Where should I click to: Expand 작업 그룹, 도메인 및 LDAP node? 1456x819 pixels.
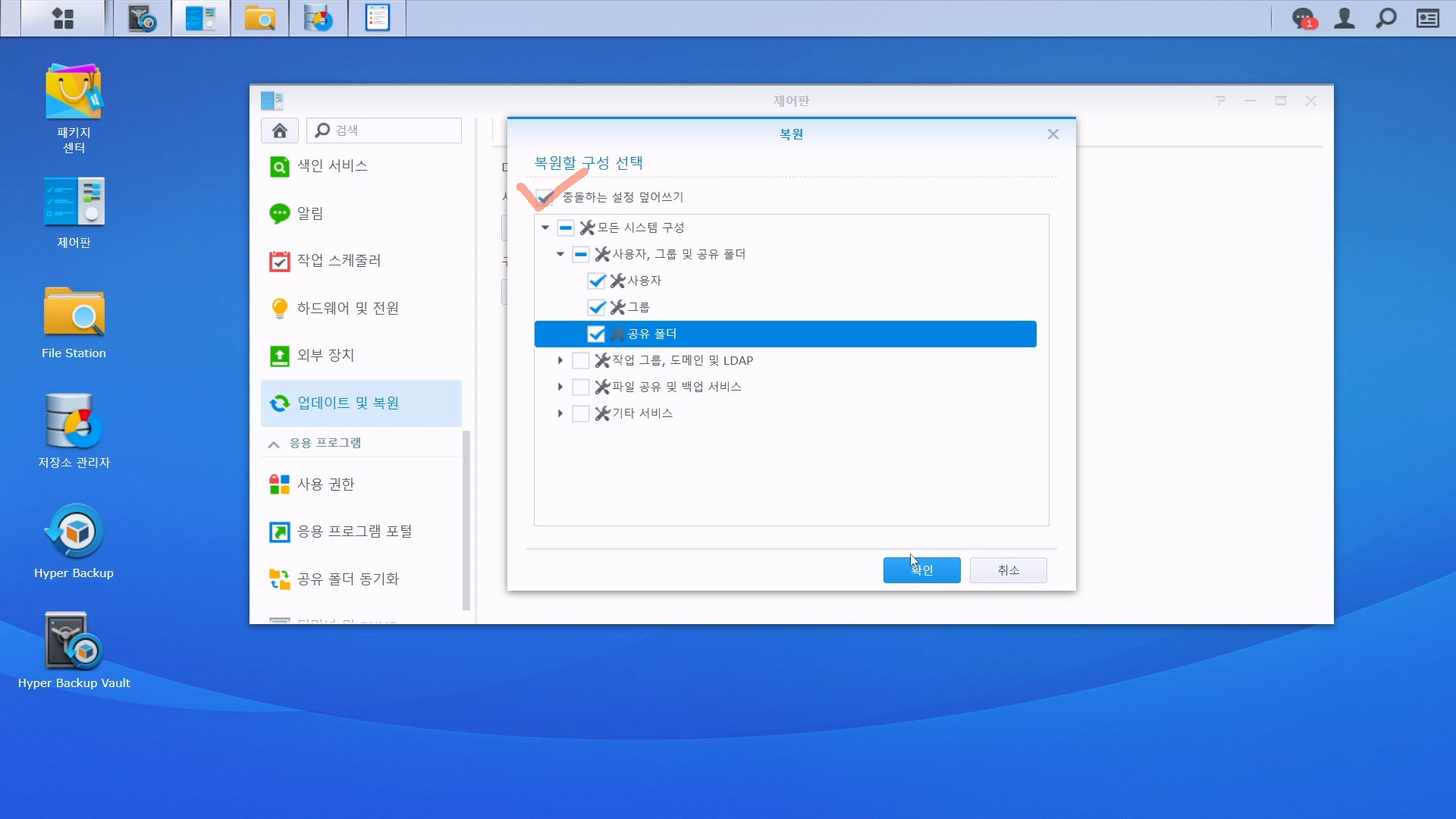click(560, 360)
